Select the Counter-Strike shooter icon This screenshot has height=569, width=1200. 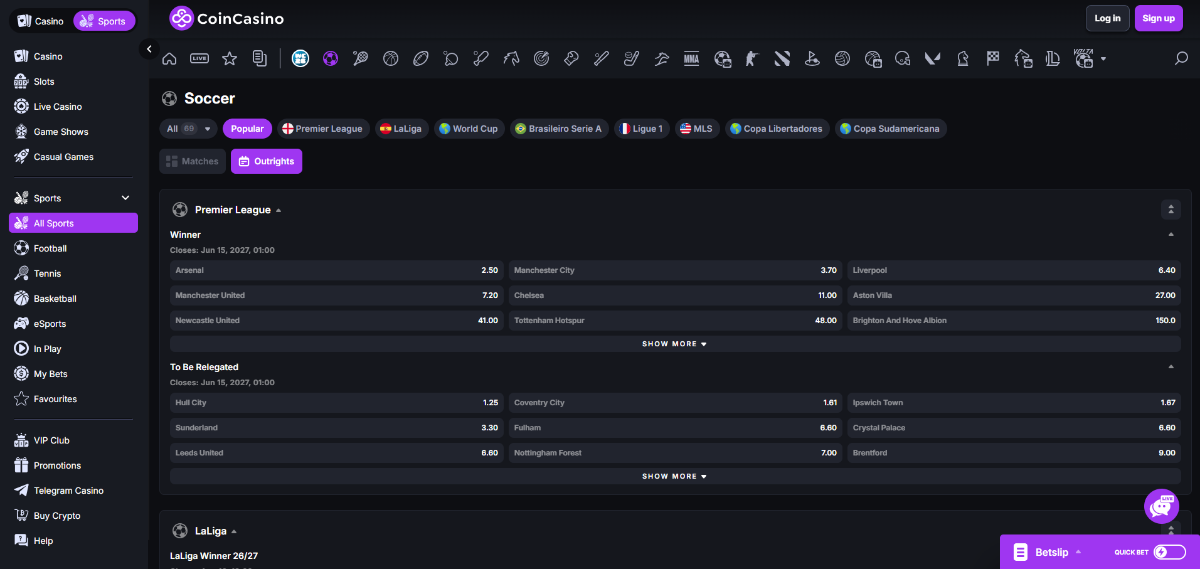point(752,59)
